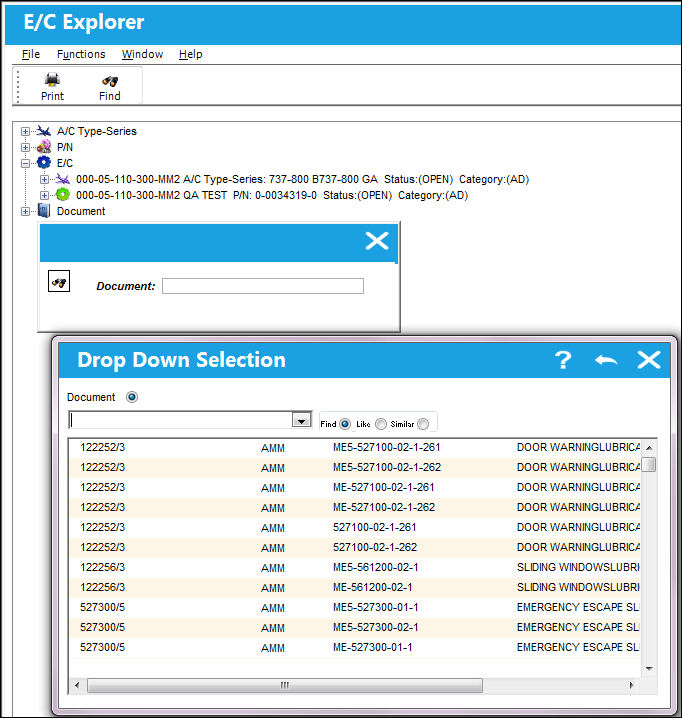
Task: Click the vertical scrollbar thumb in results list
Action: [x=649, y=464]
